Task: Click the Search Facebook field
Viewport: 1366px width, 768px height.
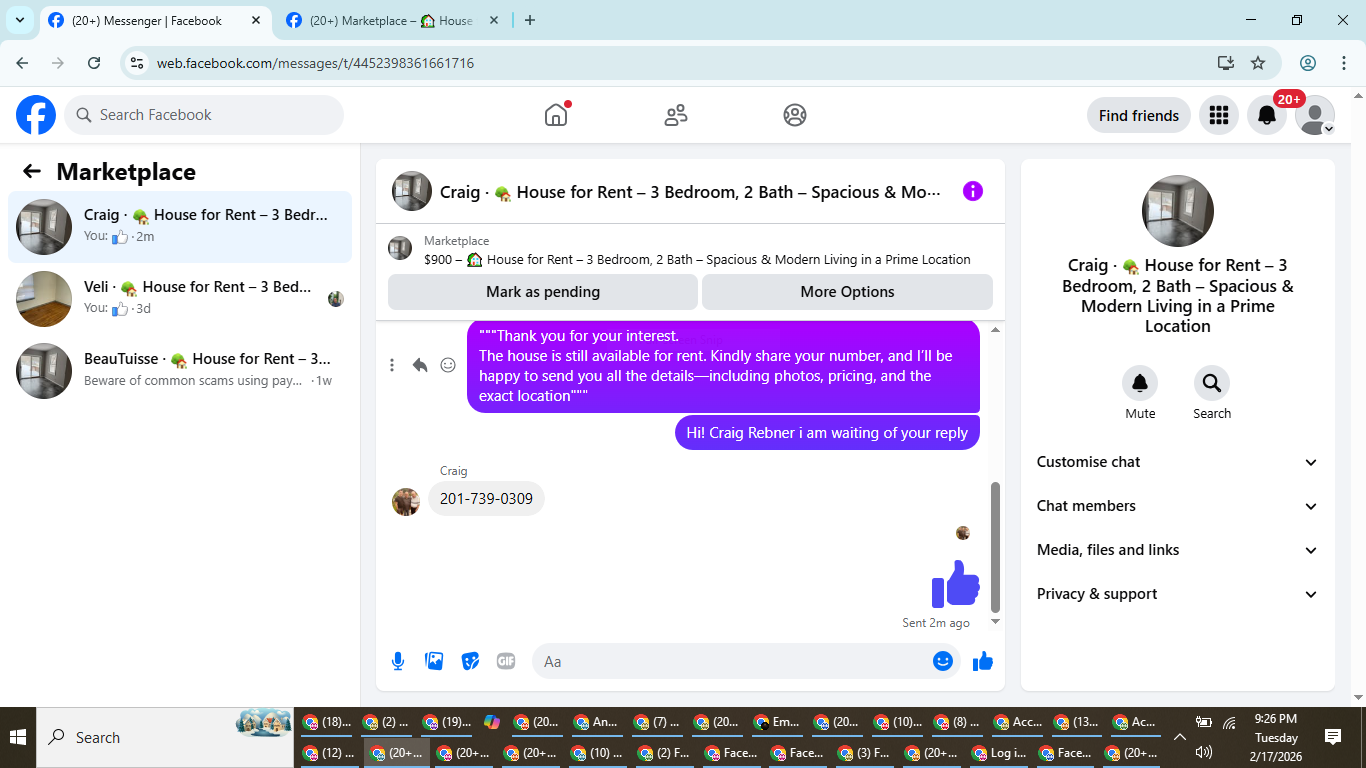Action: point(204,115)
